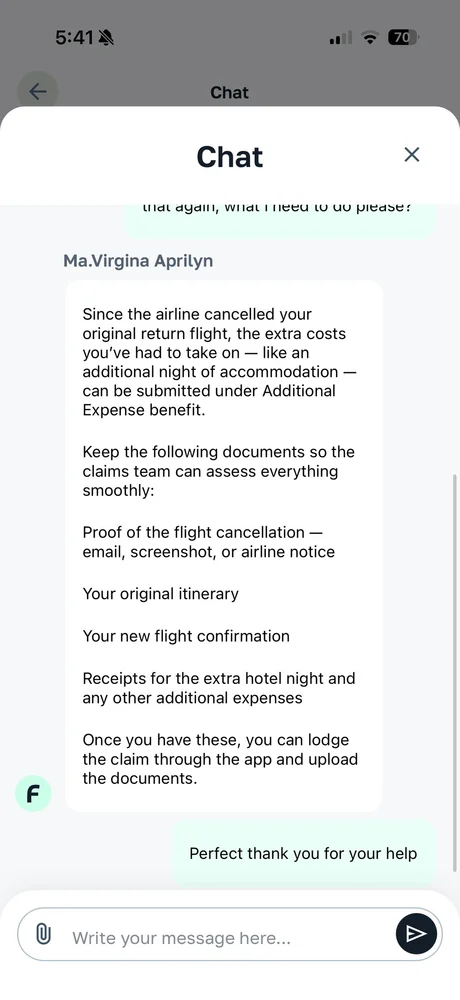460x1000 pixels.
Task: Tap the bold Chat sheet heading
Action: point(230,157)
